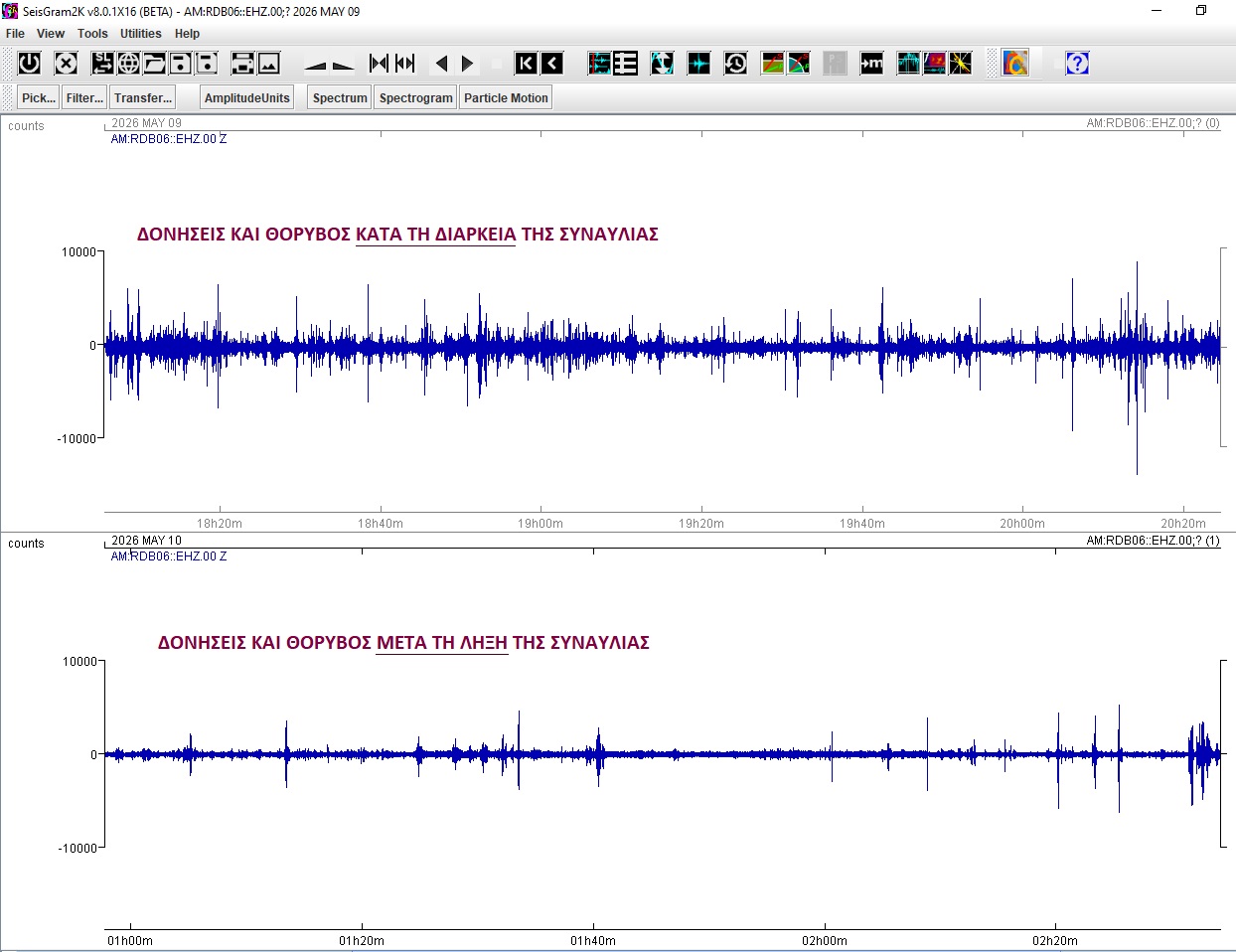This screenshot has width=1236, height=952.
Task: Open the blue question-mark help icon
Action: point(1077,64)
